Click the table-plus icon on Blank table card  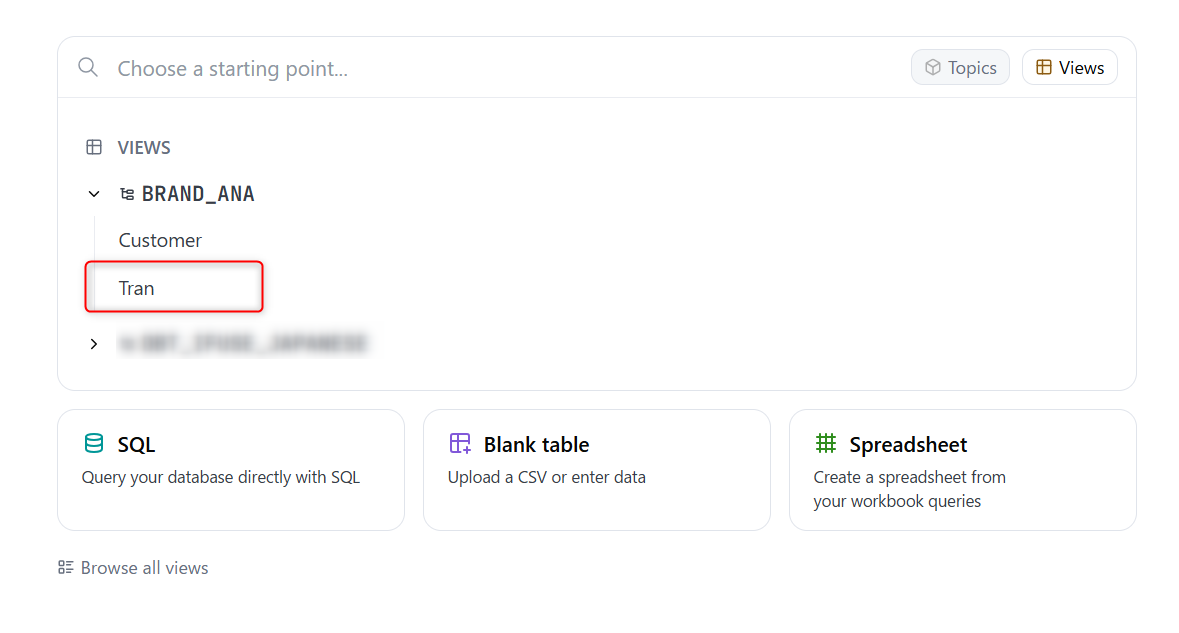coord(460,443)
